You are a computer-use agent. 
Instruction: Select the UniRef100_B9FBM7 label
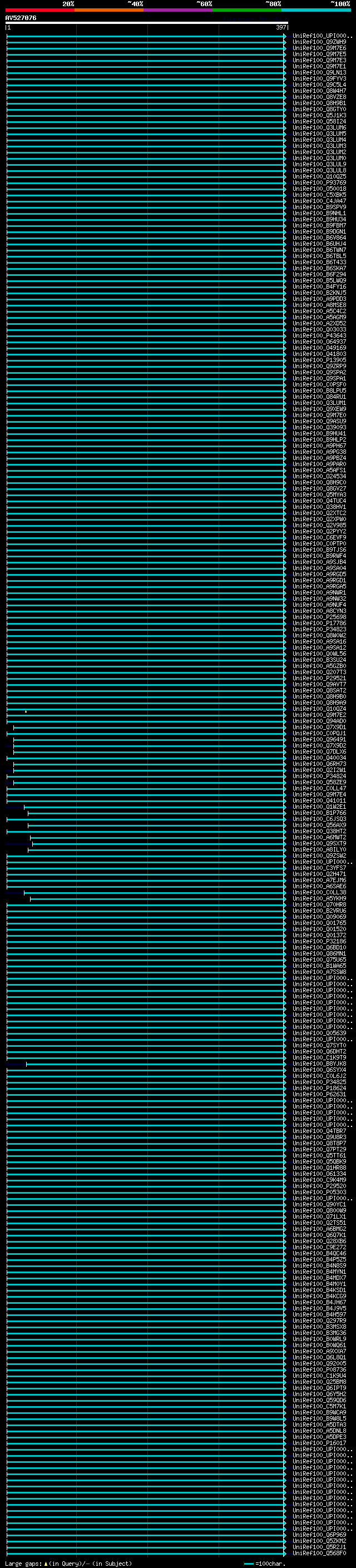[x=319, y=225]
